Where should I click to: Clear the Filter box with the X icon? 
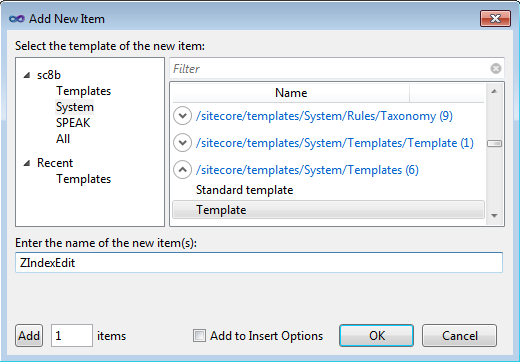pos(496,69)
